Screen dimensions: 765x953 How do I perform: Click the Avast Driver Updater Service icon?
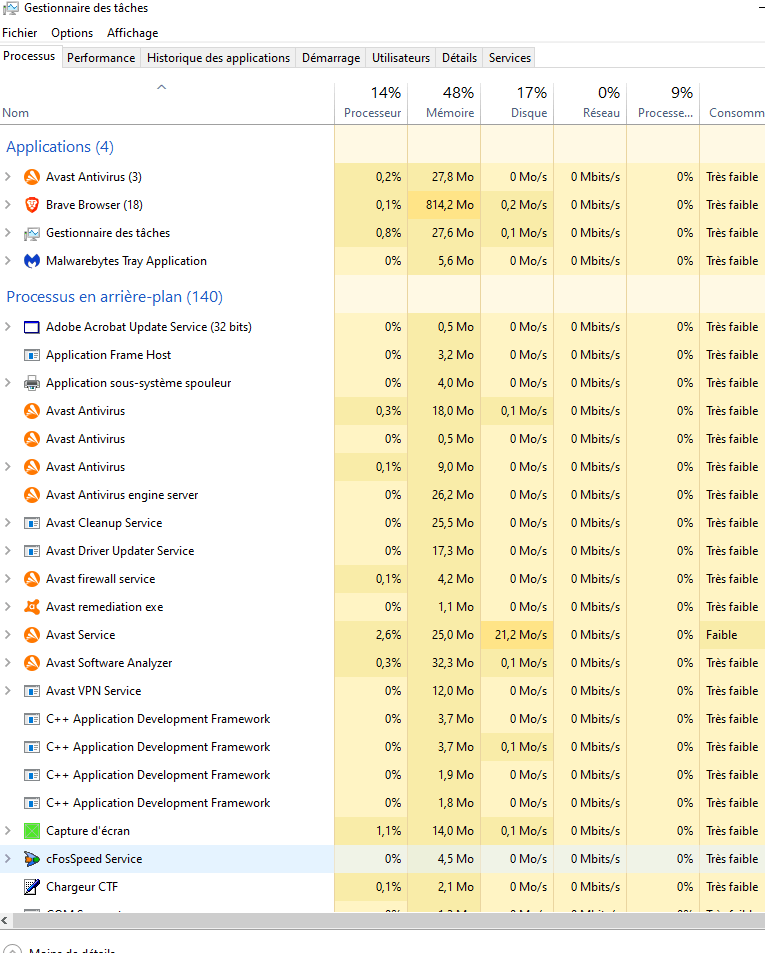click(x=32, y=551)
